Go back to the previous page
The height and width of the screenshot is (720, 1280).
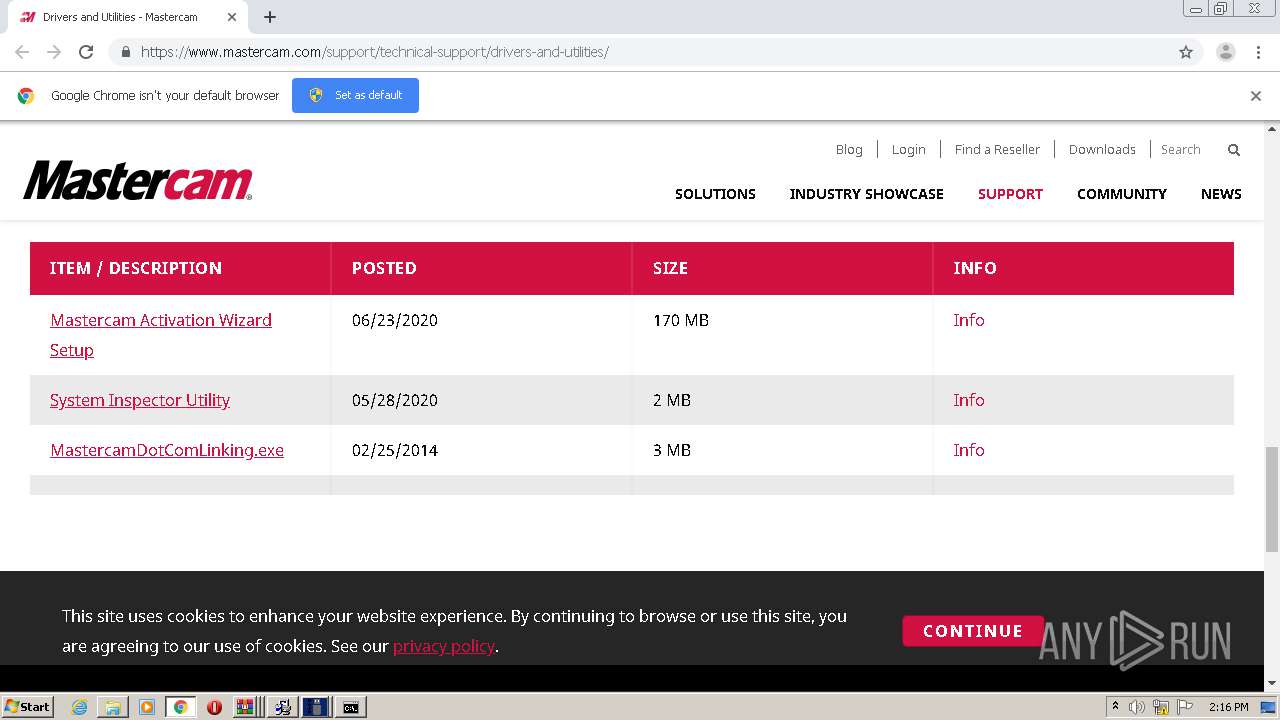click(x=22, y=52)
